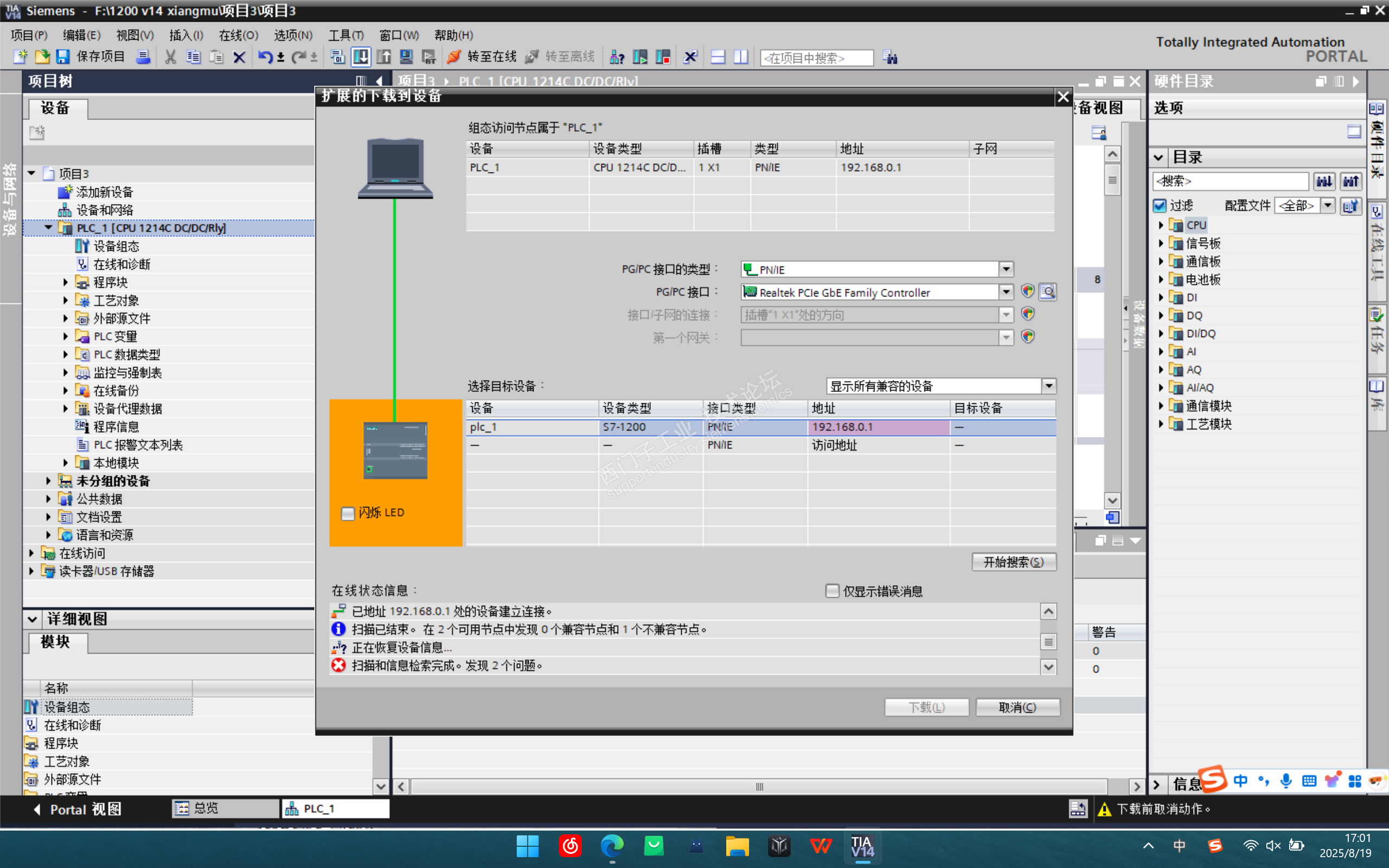This screenshot has height=868, width=1389.
Task: Open the Edge browser from the taskbar
Action: 612,846
